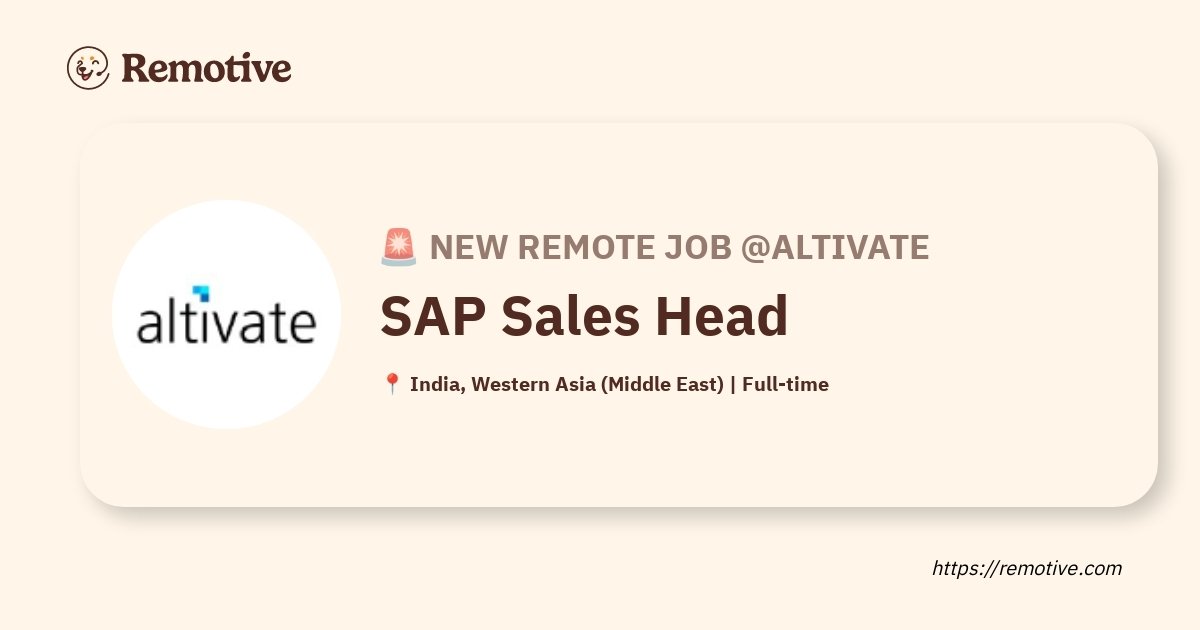The height and width of the screenshot is (630, 1200).
Task: Open the @ALTIVATE company mention
Action: point(834,247)
